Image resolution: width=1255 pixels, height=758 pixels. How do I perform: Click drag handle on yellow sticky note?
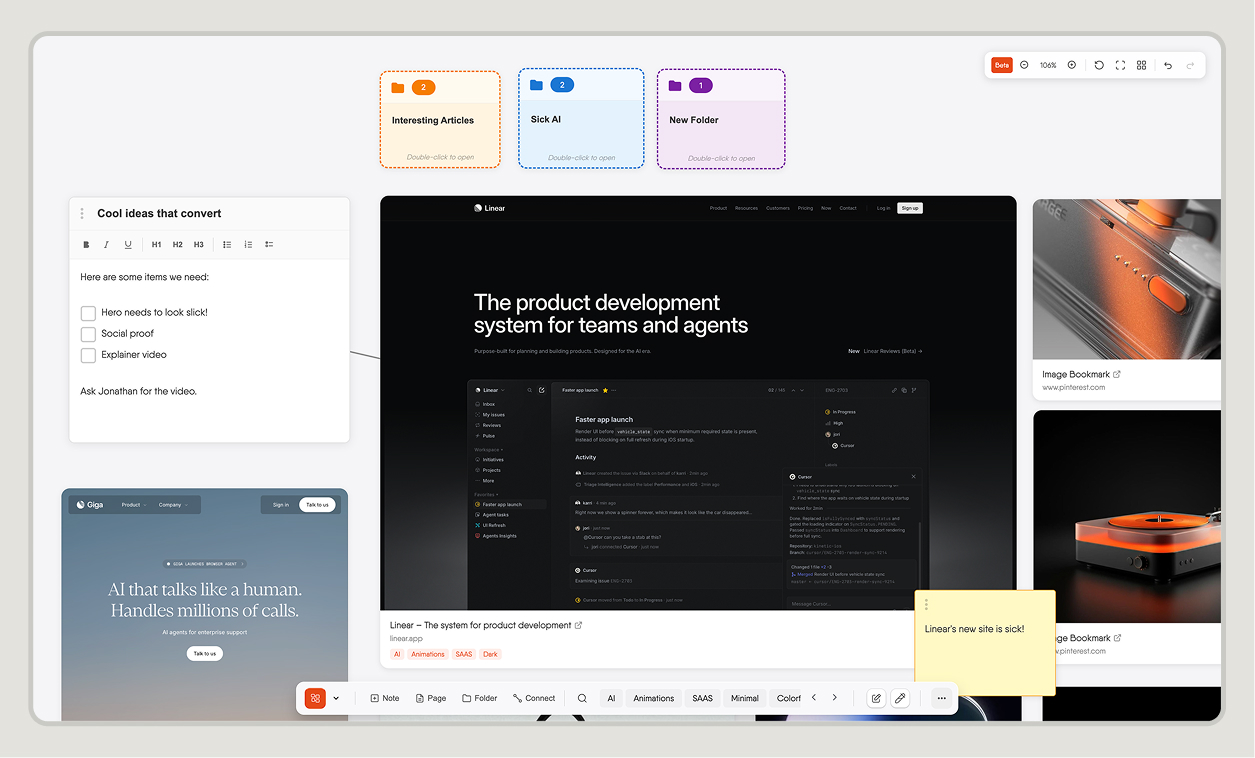click(927, 604)
